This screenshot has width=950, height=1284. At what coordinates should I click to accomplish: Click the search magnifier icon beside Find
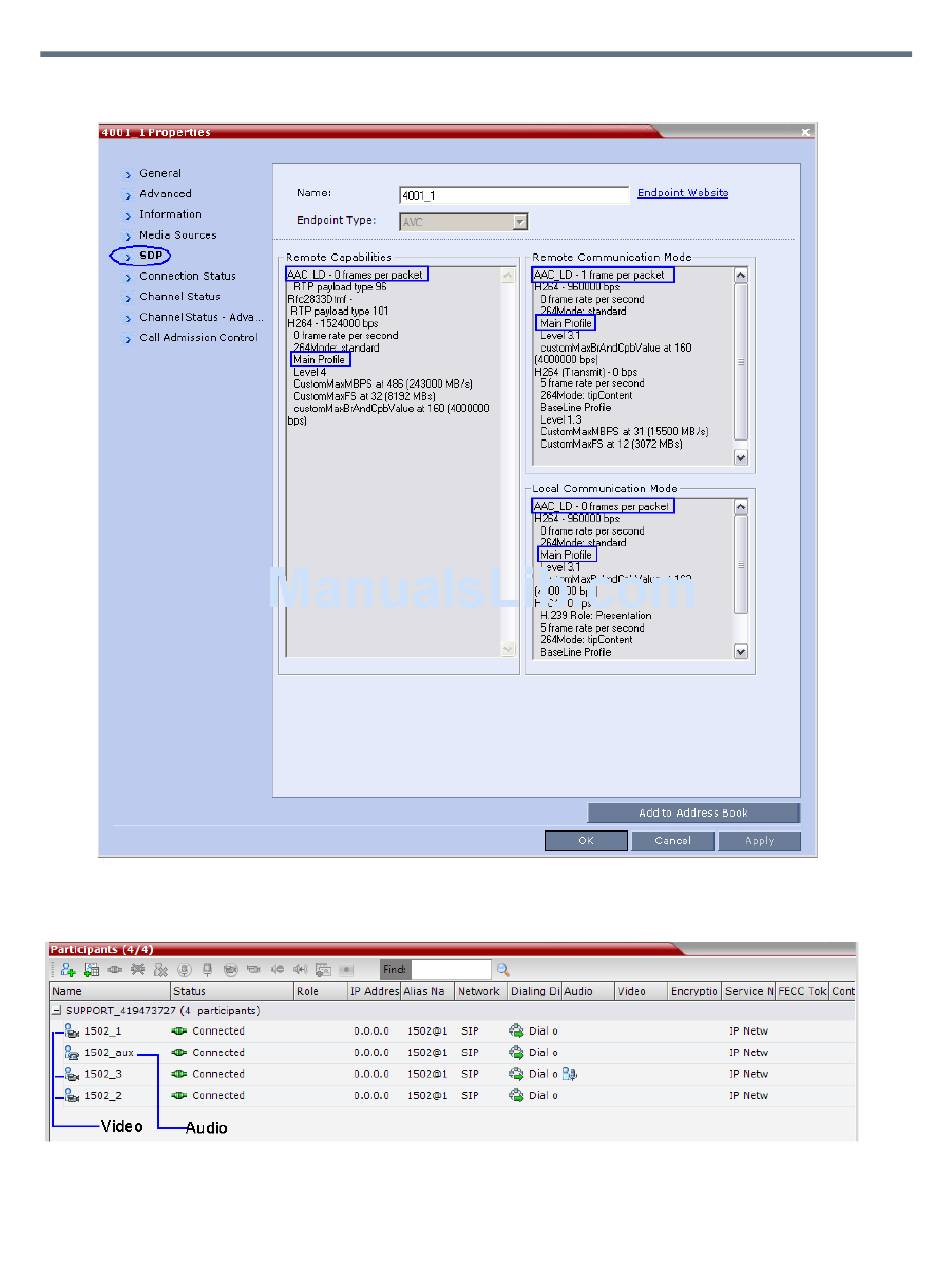coord(503,969)
